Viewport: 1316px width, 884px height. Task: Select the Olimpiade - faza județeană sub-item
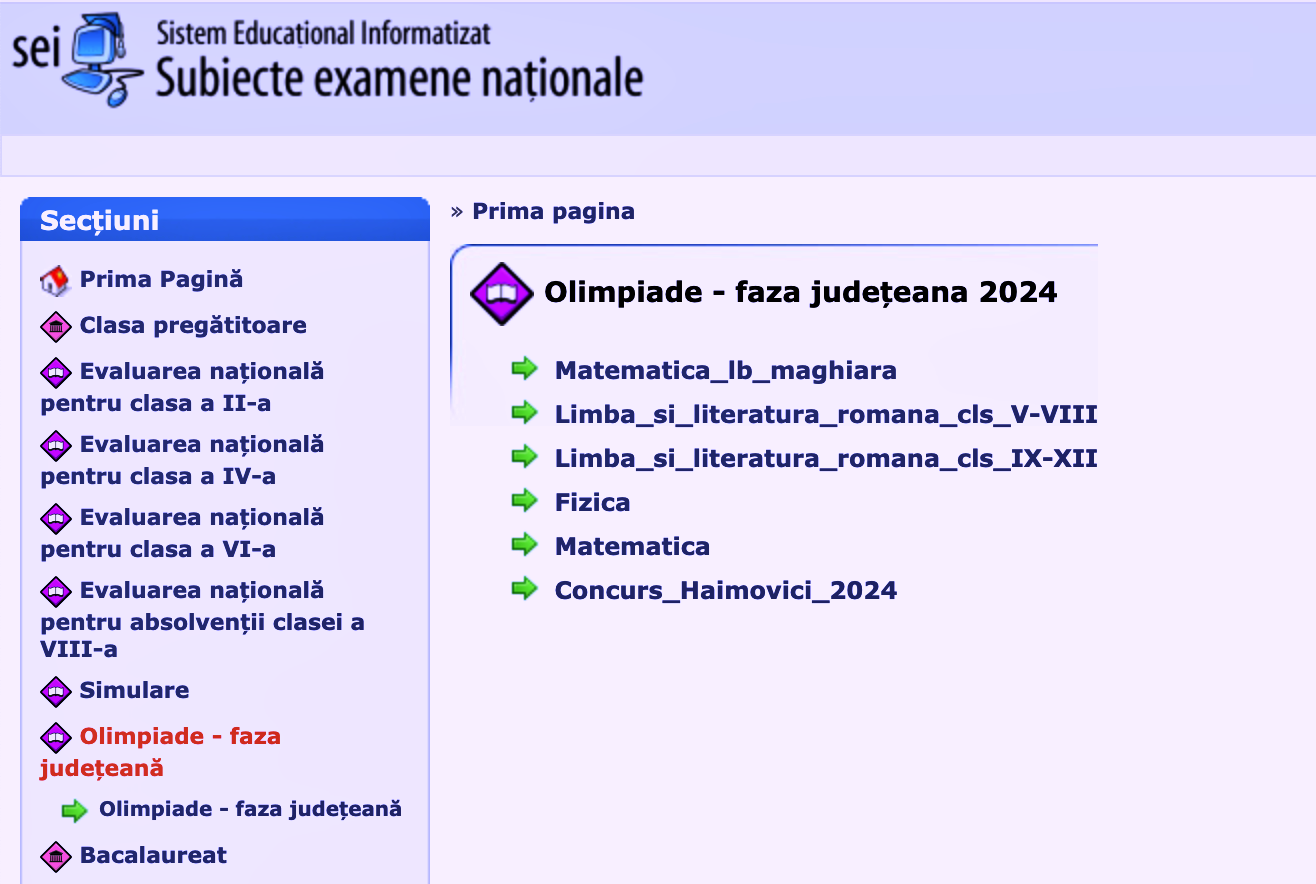[250, 809]
